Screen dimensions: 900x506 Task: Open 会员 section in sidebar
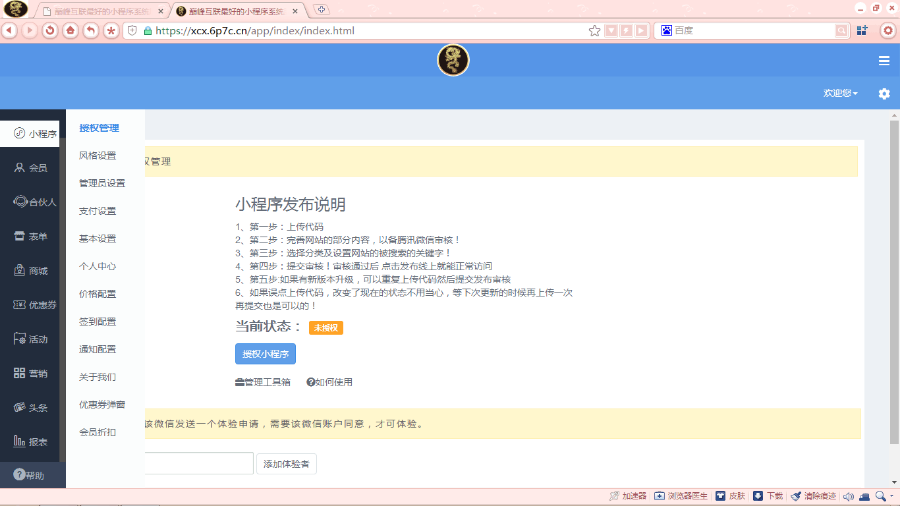(x=30, y=168)
